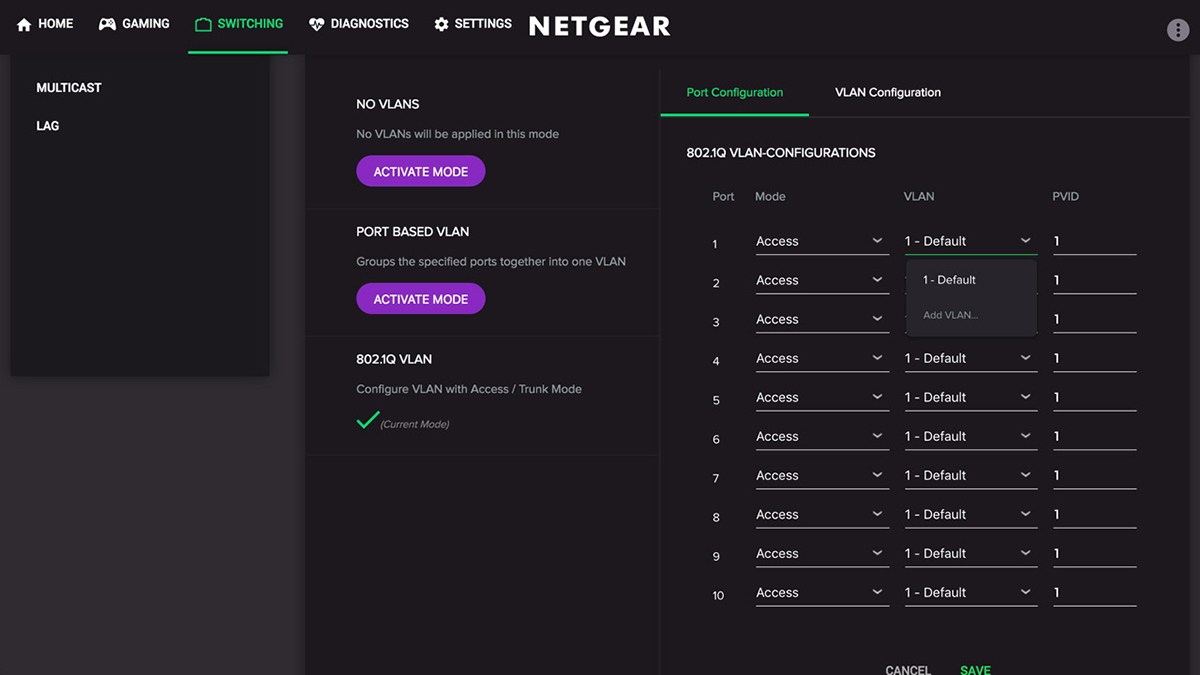Click PVID input field for port 7
The width and height of the screenshot is (1200, 675).
point(1094,475)
